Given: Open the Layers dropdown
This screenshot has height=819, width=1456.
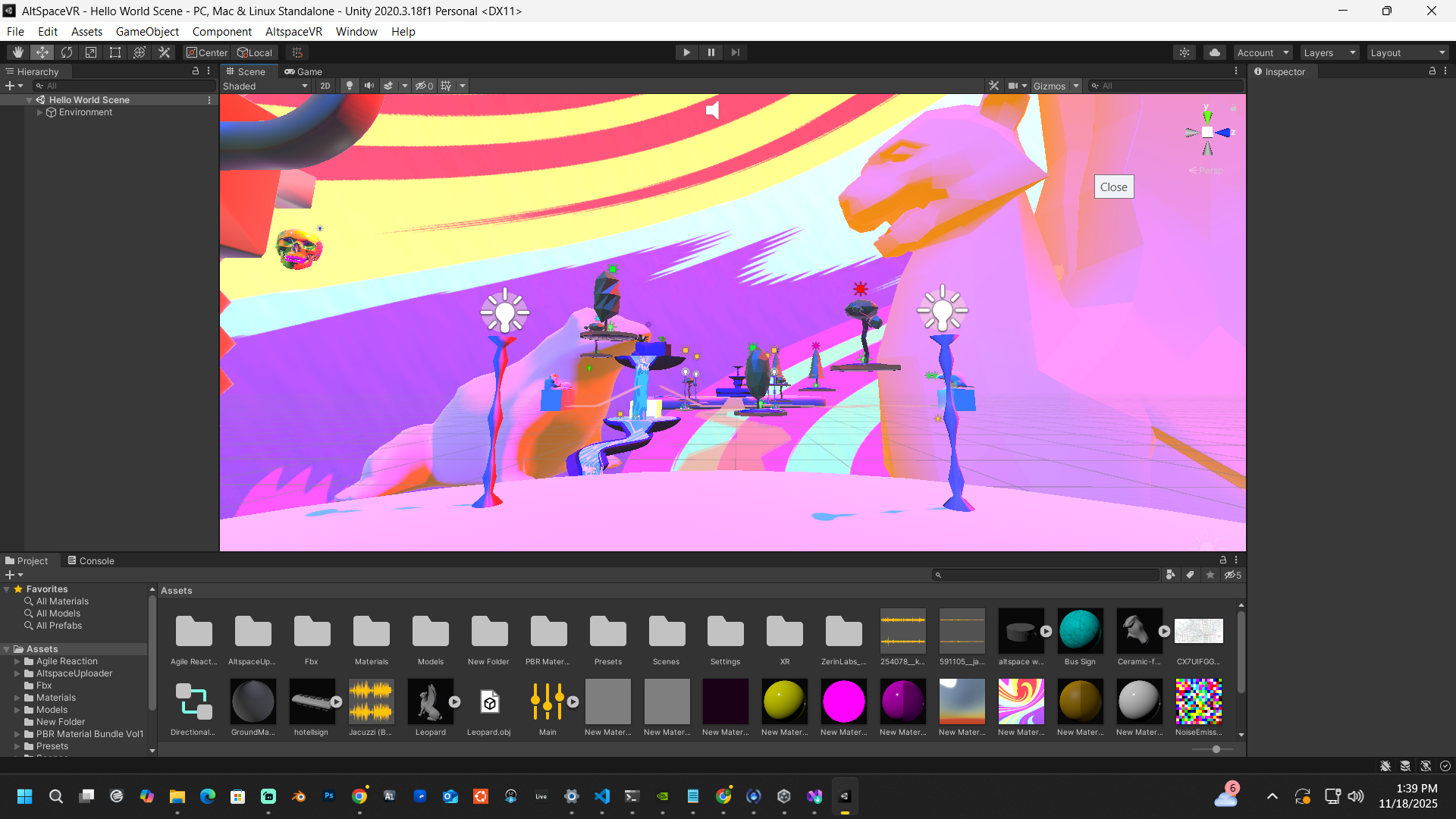Looking at the screenshot, I should click(x=1329, y=52).
